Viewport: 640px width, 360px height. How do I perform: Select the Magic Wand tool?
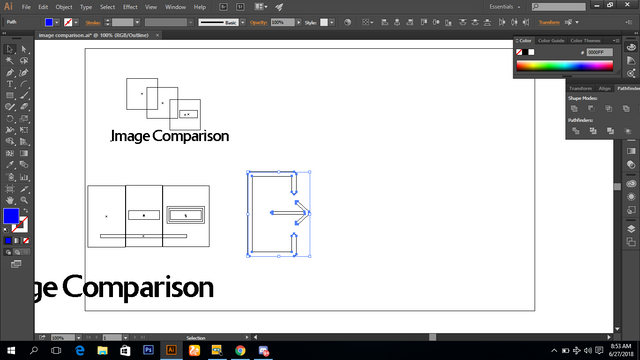coord(10,61)
